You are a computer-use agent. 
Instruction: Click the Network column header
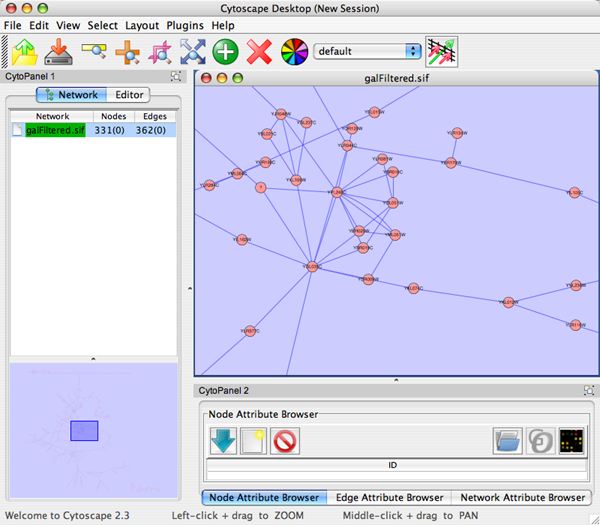pyautogui.click(x=52, y=116)
